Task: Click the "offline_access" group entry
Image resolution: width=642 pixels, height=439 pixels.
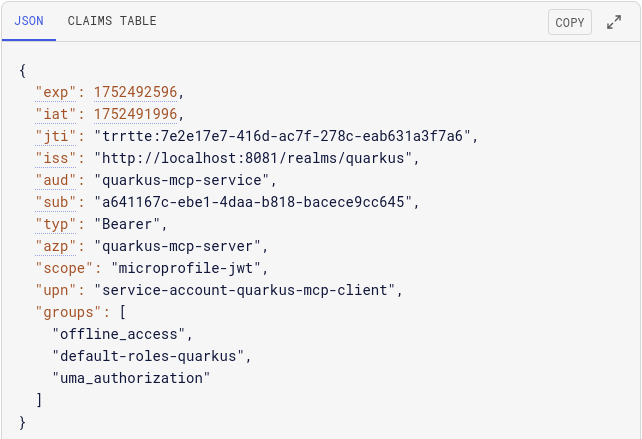Action: 119,335
